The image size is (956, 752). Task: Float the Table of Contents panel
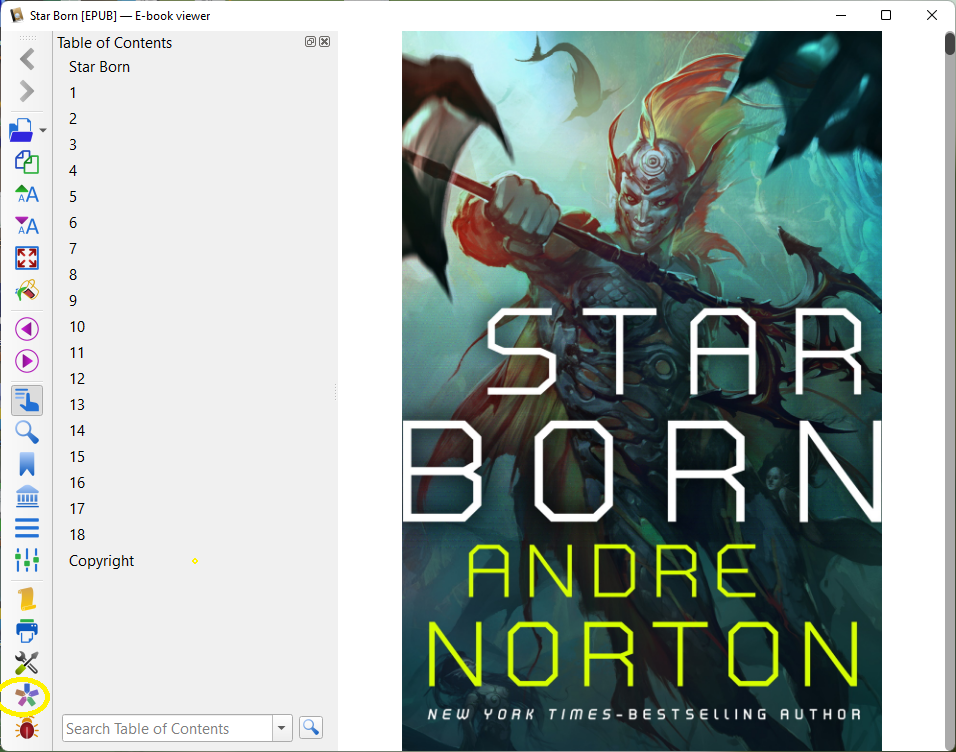[x=310, y=41]
